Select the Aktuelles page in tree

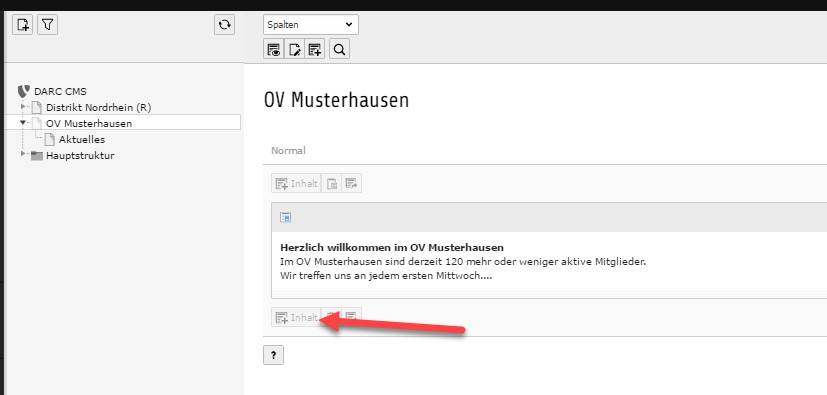(82, 140)
